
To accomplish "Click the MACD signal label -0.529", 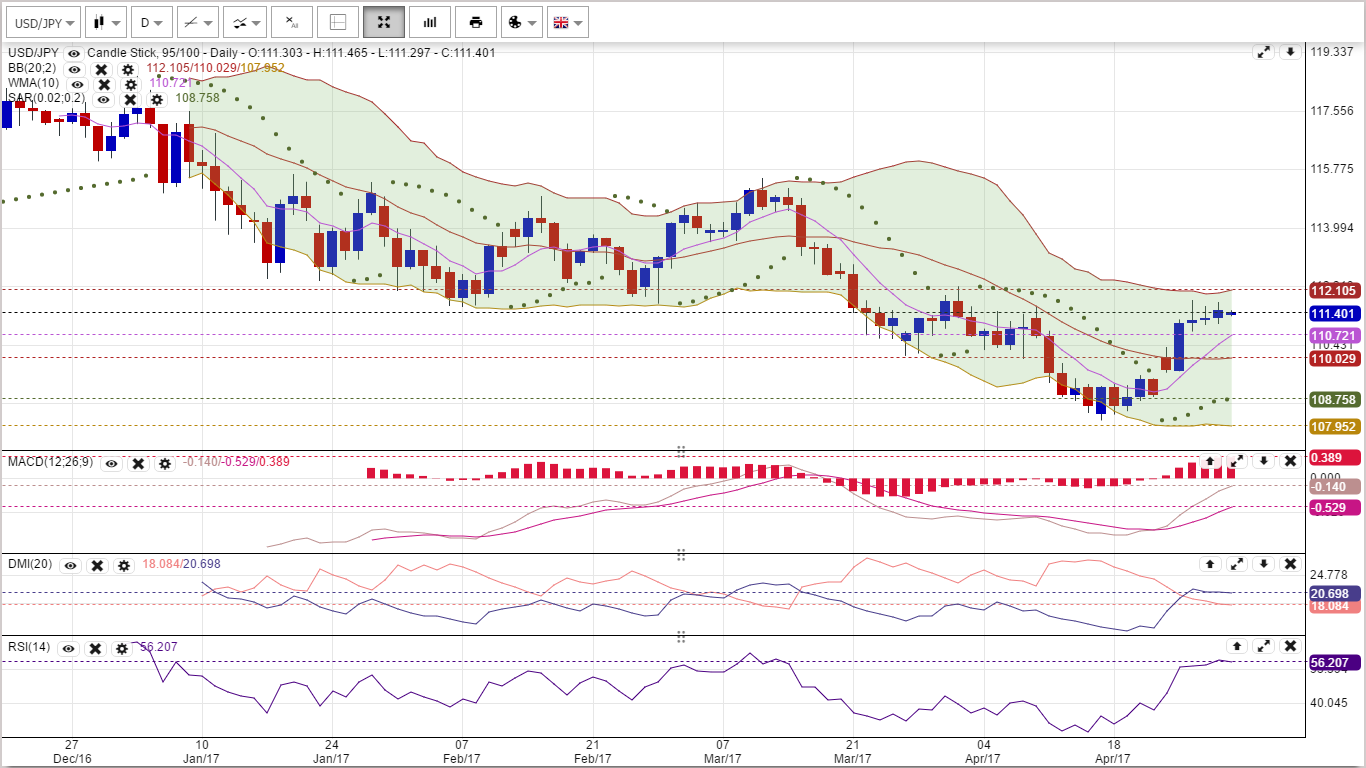I will tap(1335, 507).
